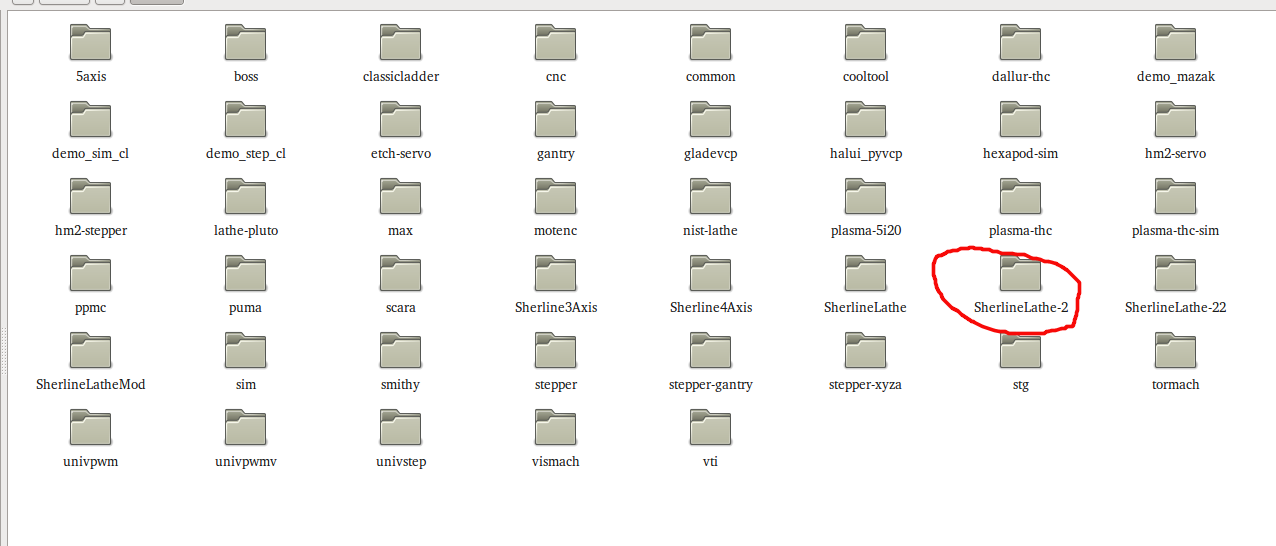Open the ppmc folder icon
This screenshot has height=546, width=1276.
[90, 273]
